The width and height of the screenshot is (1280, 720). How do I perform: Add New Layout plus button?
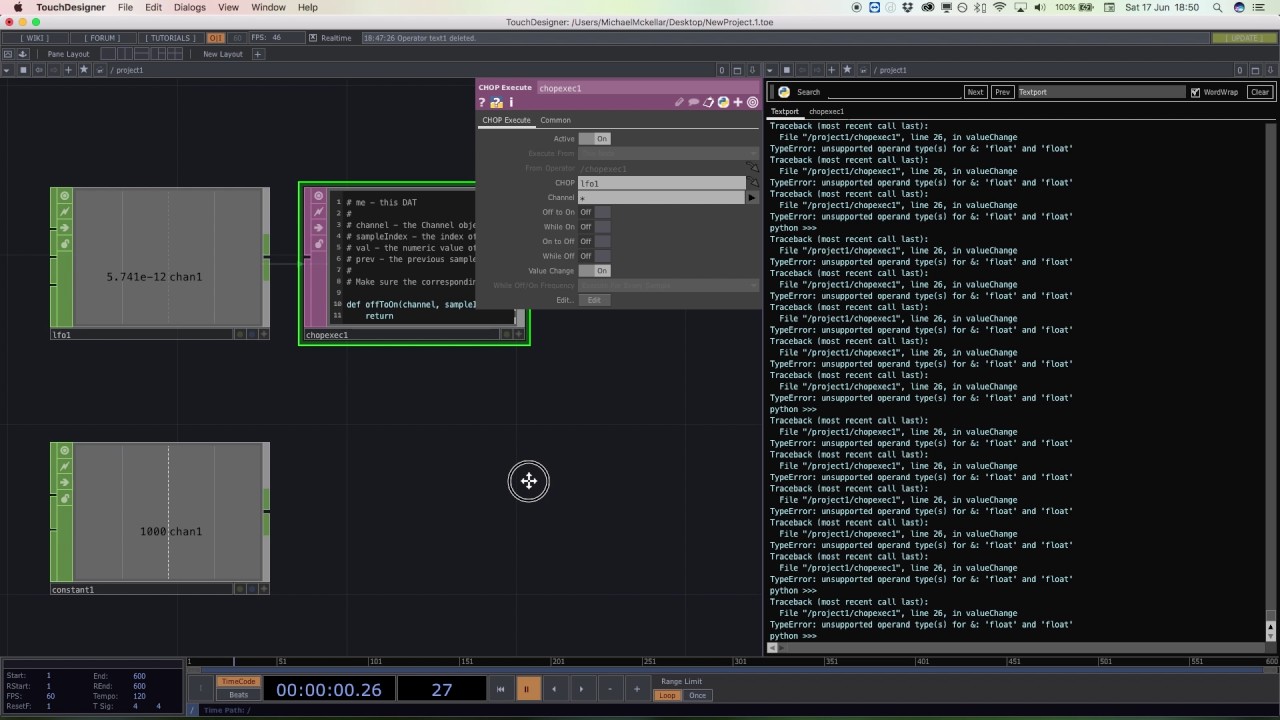coord(258,54)
